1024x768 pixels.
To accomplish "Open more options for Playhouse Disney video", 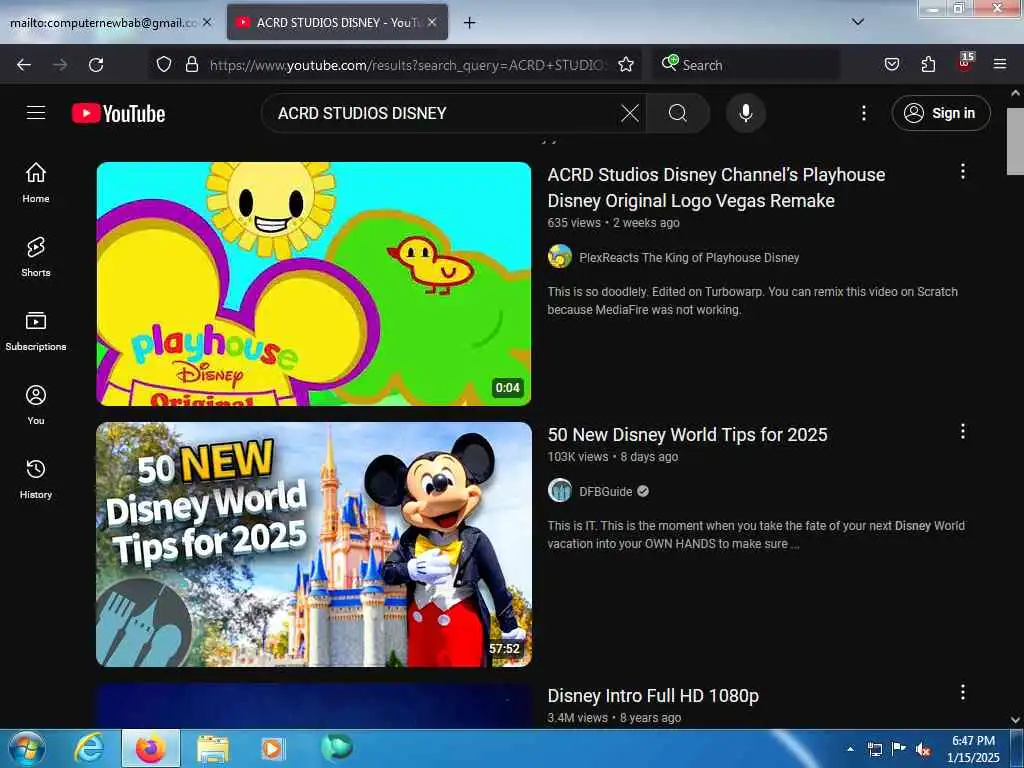I will point(963,171).
